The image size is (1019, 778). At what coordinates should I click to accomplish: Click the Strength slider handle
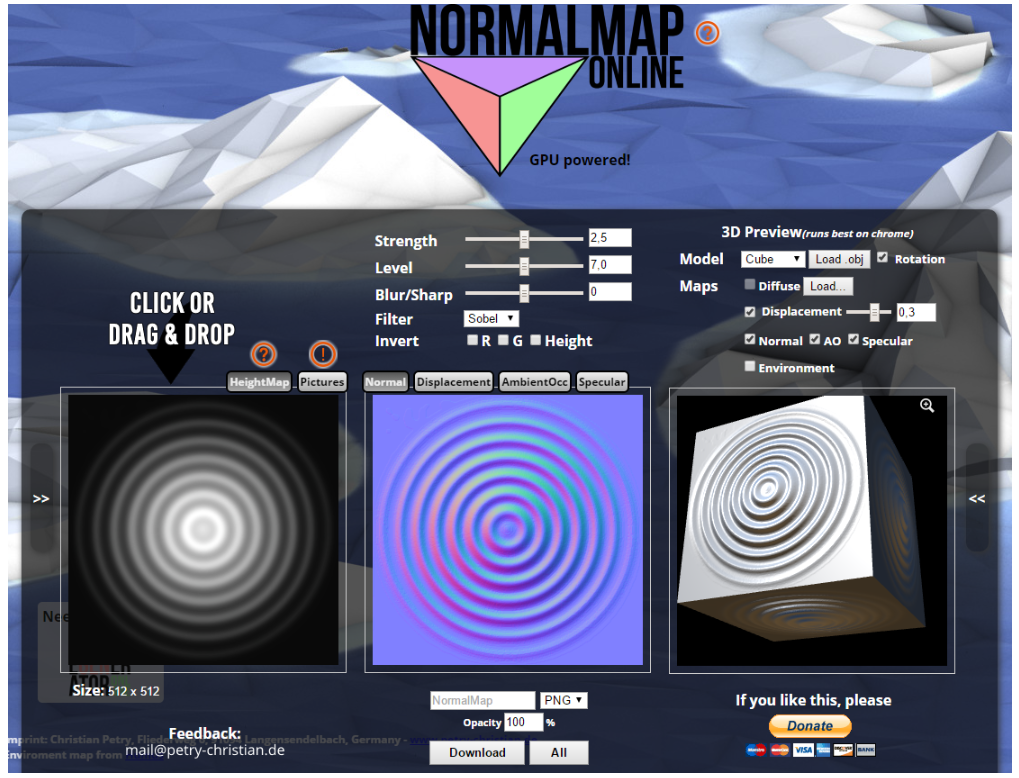[524, 239]
